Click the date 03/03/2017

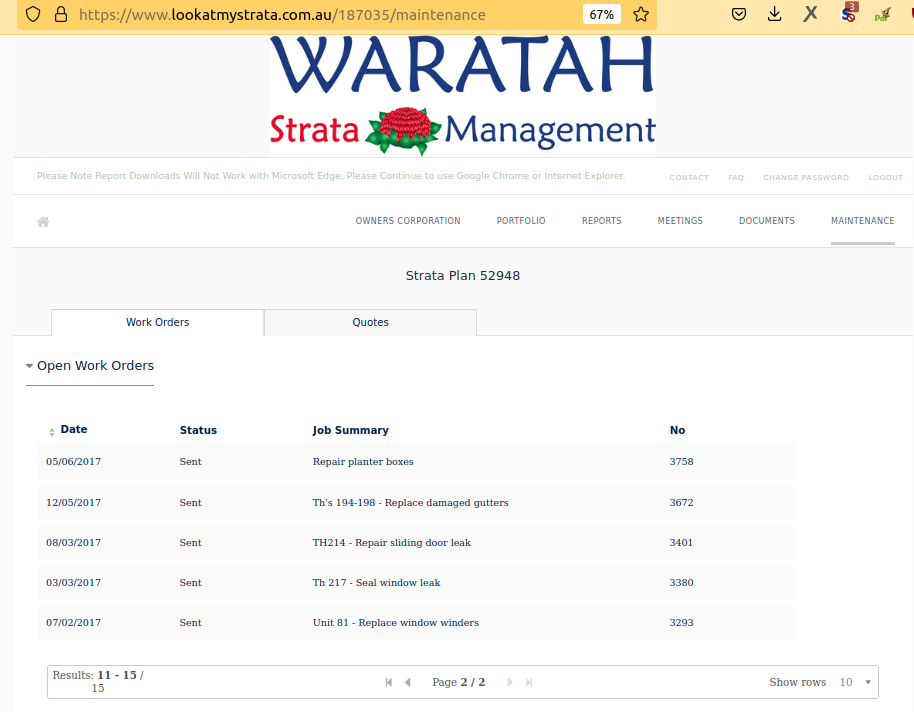[73, 583]
